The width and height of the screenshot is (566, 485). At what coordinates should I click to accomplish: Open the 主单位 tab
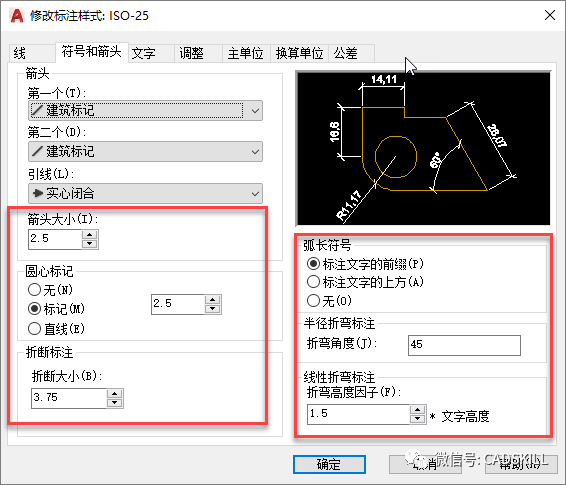point(246,53)
